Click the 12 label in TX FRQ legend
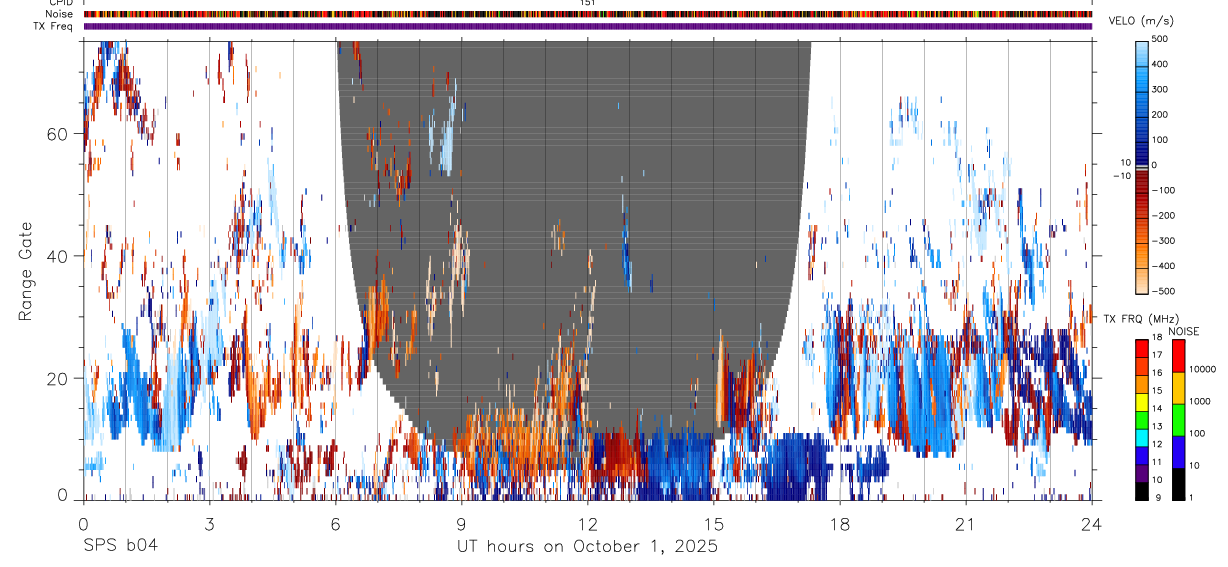This screenshot has height=567, width=1228. [x=1158, y=445]
